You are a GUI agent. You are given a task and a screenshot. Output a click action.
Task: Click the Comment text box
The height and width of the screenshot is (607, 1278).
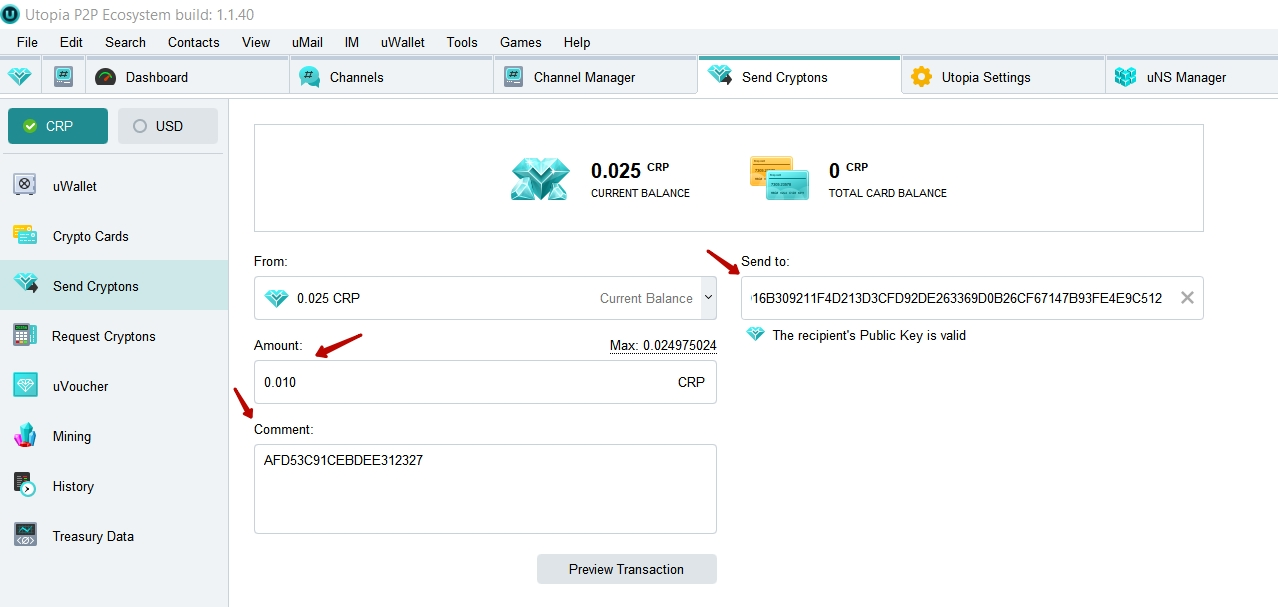pyautogui.click(x=485, y=489)
